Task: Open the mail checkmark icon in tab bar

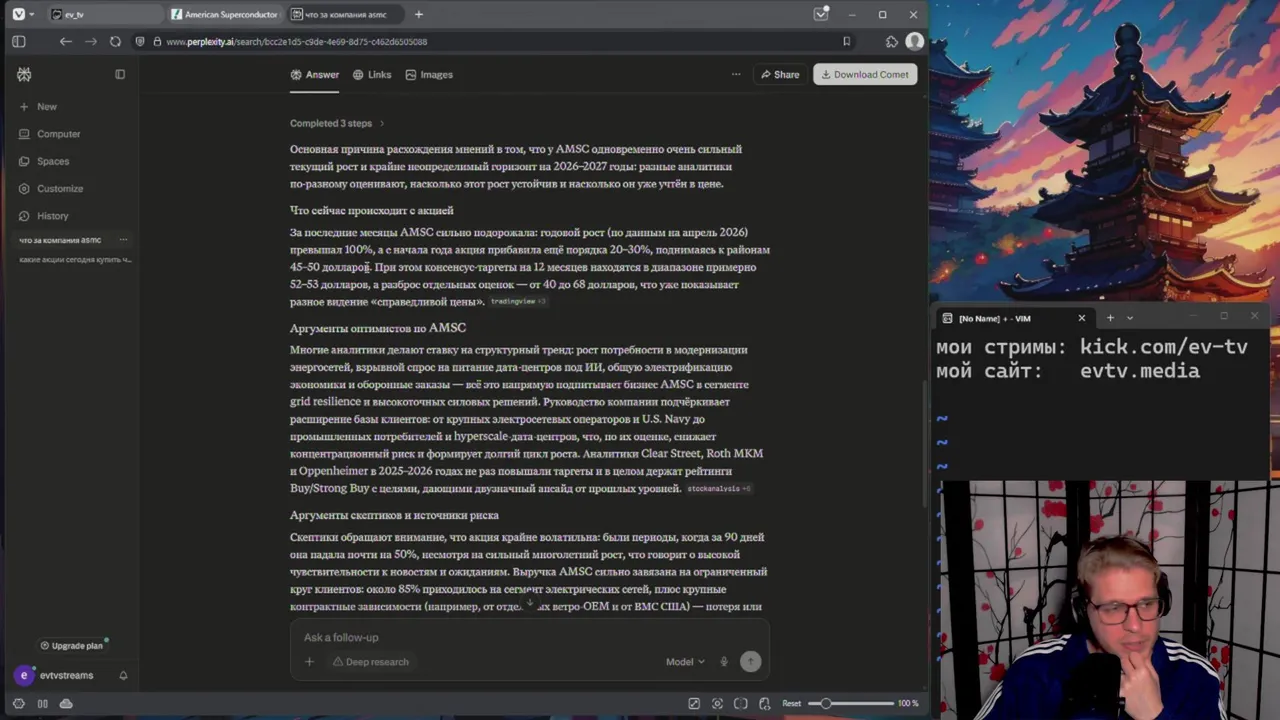Action: tap(820, 14)
